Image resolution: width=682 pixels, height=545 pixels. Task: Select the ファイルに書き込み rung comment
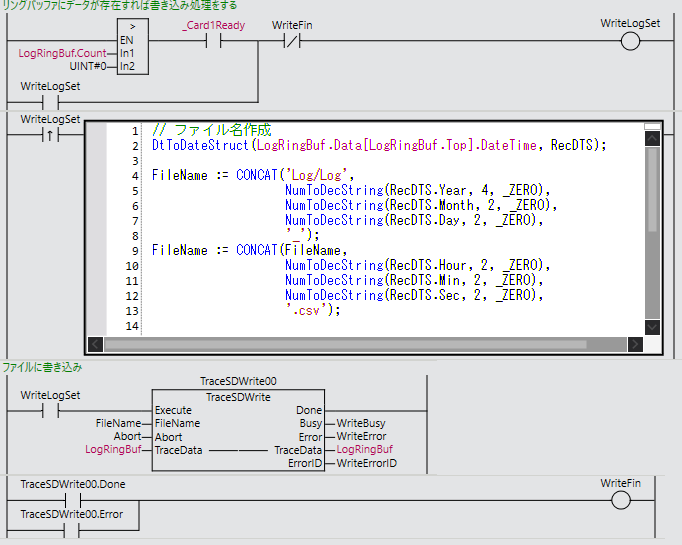click(42, 367)
